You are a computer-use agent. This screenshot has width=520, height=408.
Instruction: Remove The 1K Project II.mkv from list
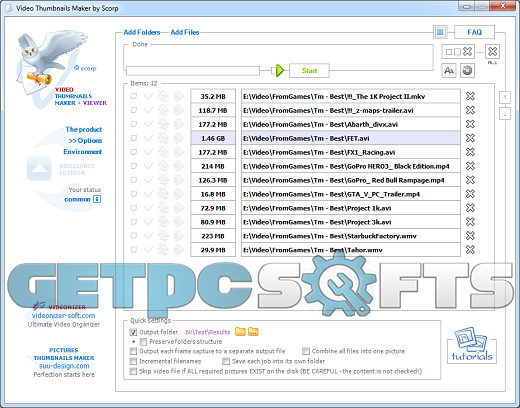(470, 96)
